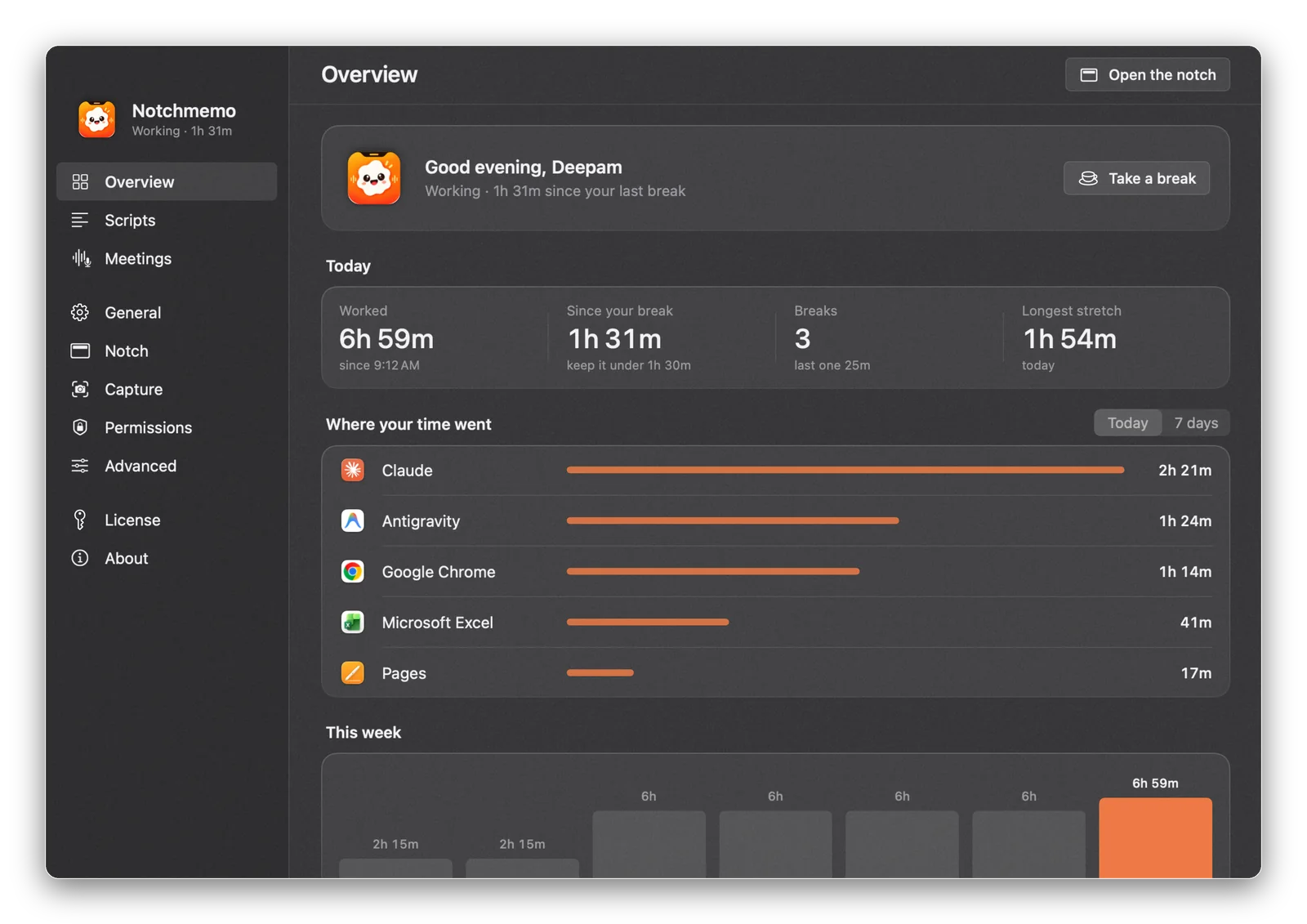
Task: Click the Longest stretch 1h 54m value
Action: coord(1070,338)
